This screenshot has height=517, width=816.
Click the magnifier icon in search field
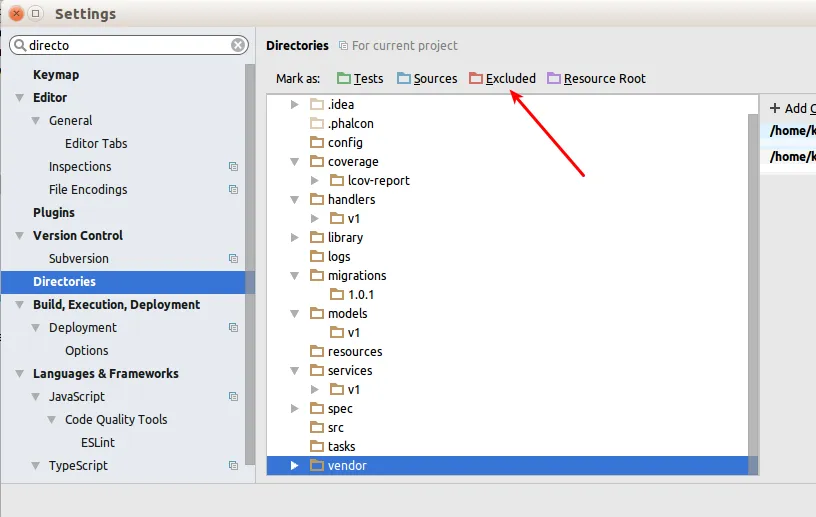point(20,45)
